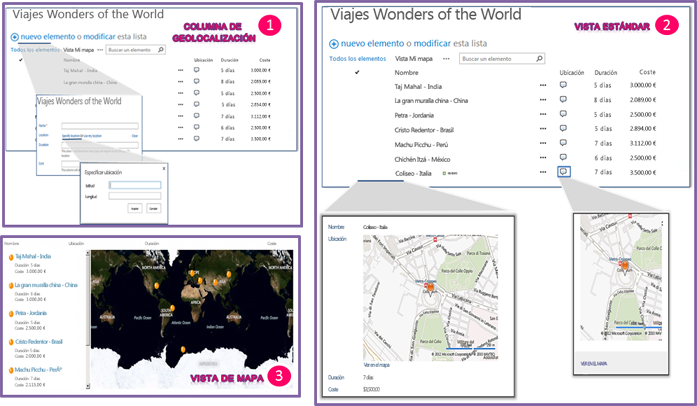Click Latitud field in Especificar ubicación dialog
The height and width of the screenshot is (406, 697).
click(x=135, y=185)
